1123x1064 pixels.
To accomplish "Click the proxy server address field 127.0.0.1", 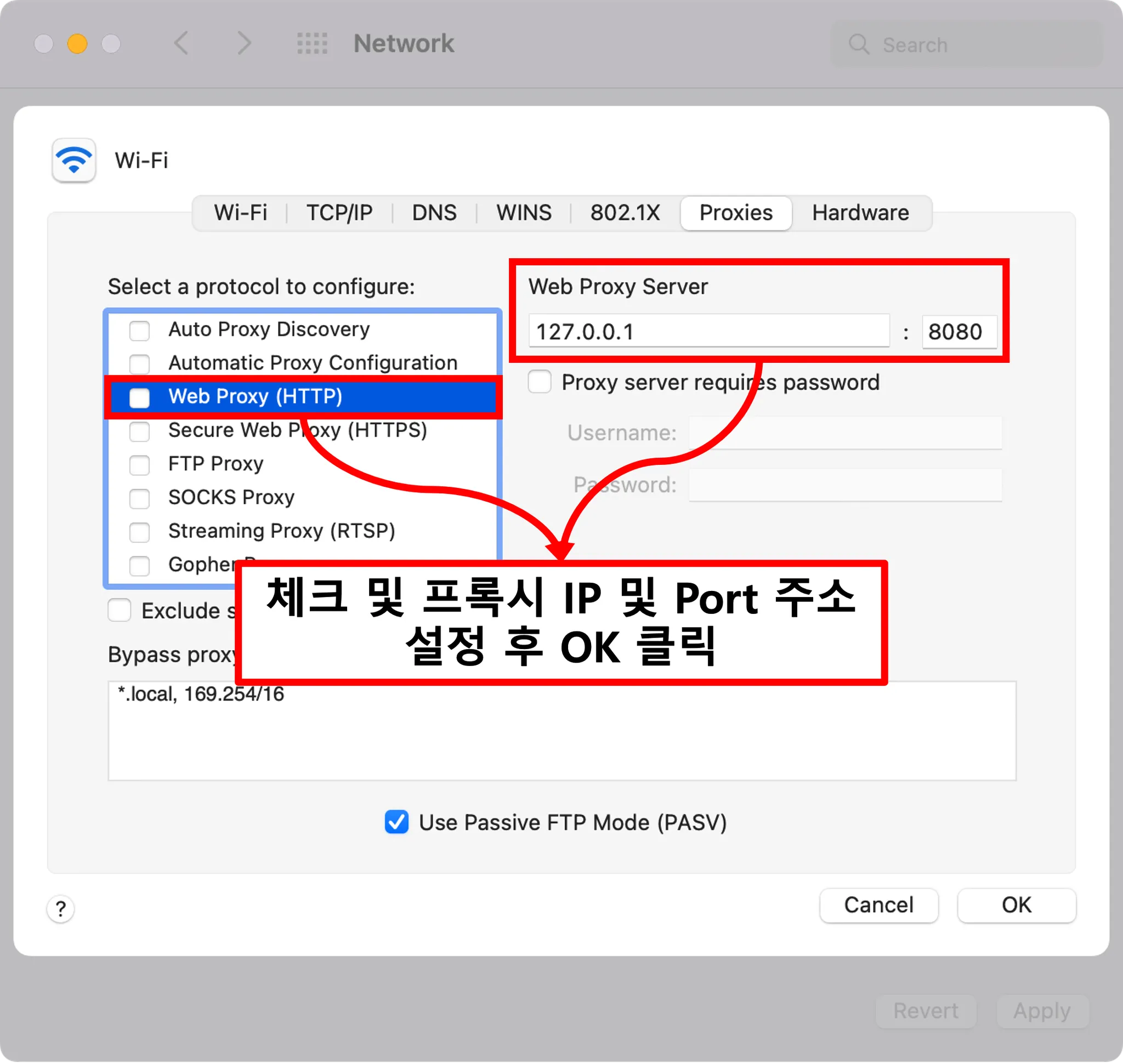I will point(708,331).
